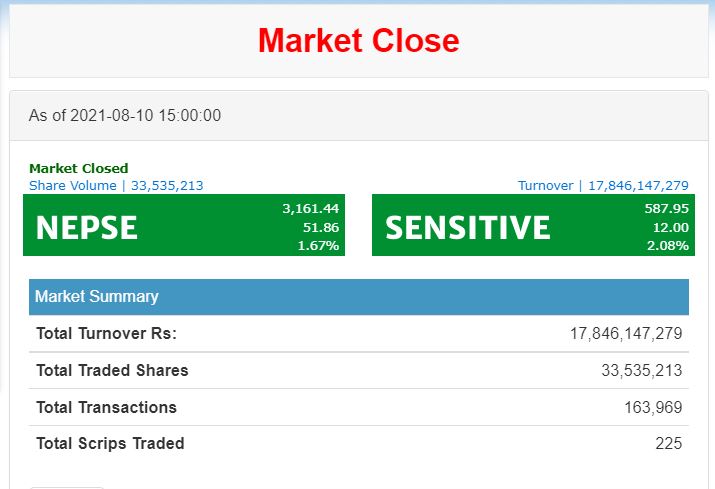Click the traded shares value in the summary table

641,370
